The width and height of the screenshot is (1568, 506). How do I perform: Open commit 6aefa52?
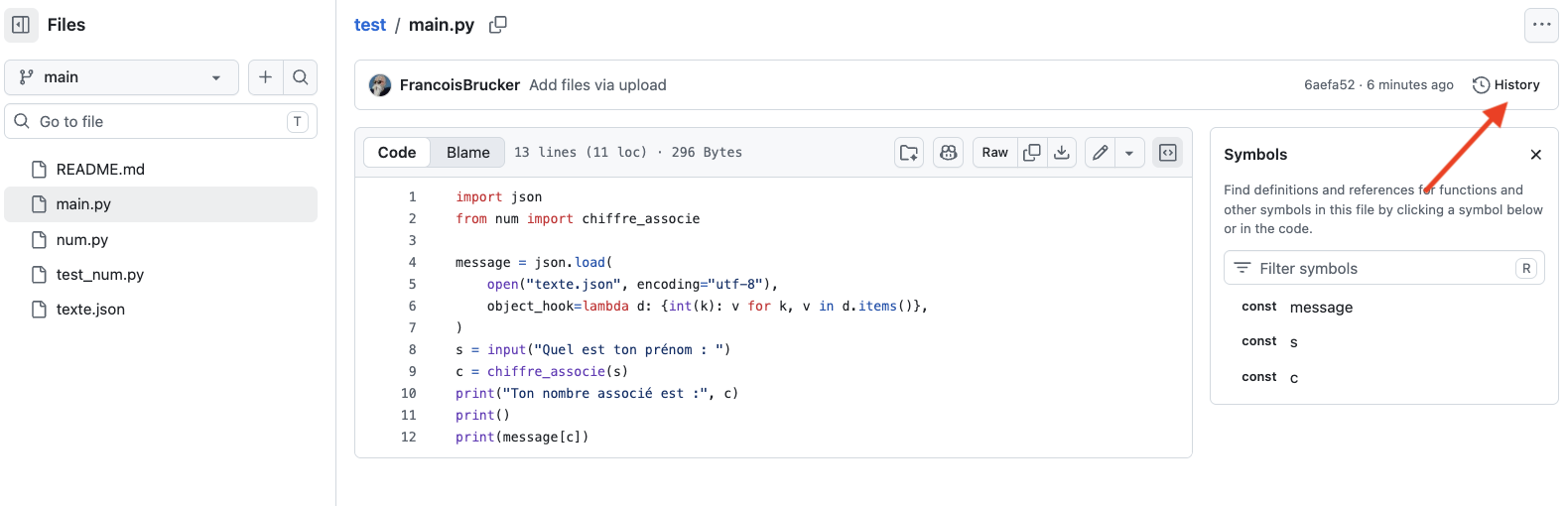click(x=1329, y=85)
